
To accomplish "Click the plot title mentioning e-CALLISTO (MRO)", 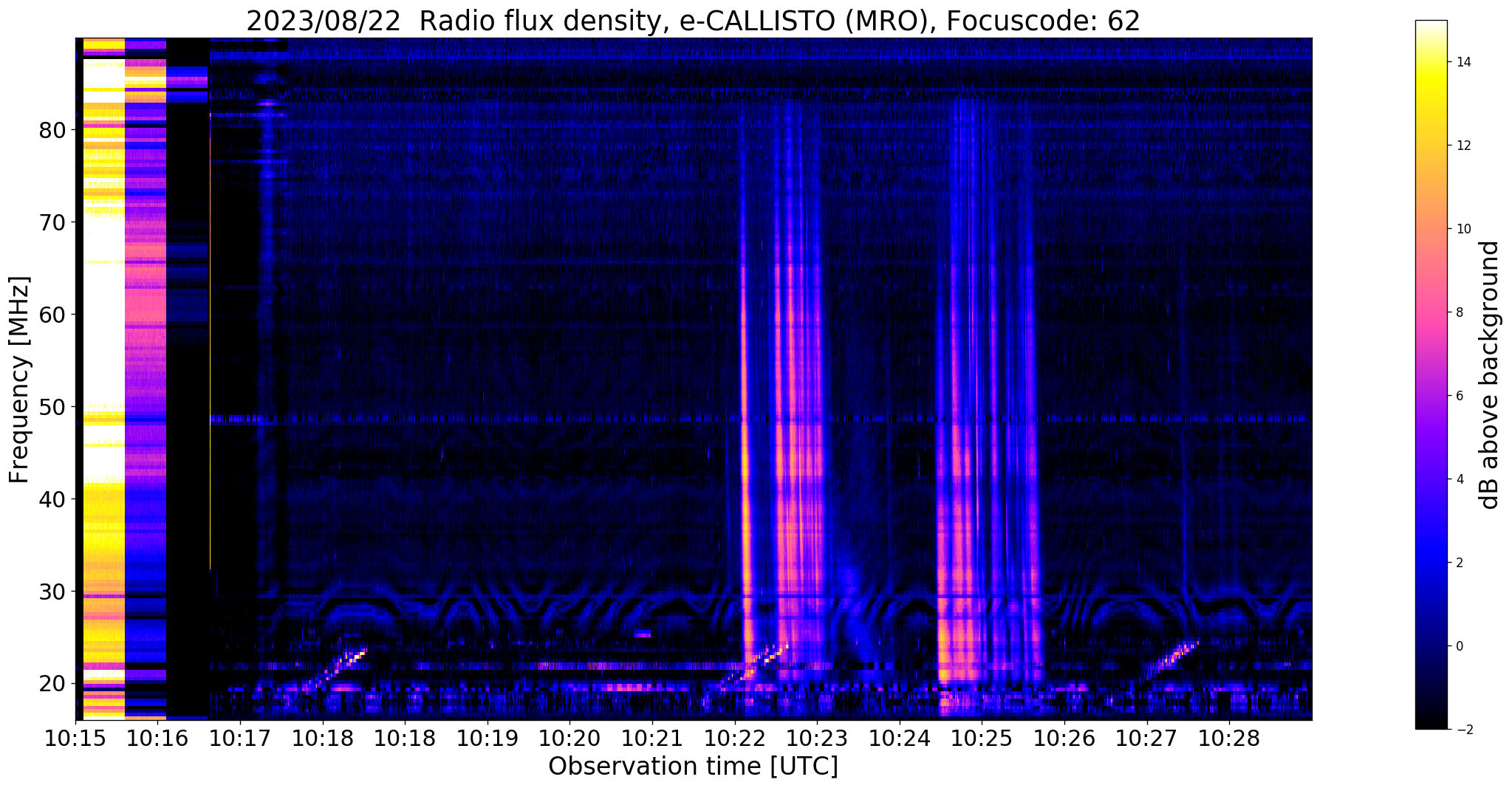I will tap(693, 21).
